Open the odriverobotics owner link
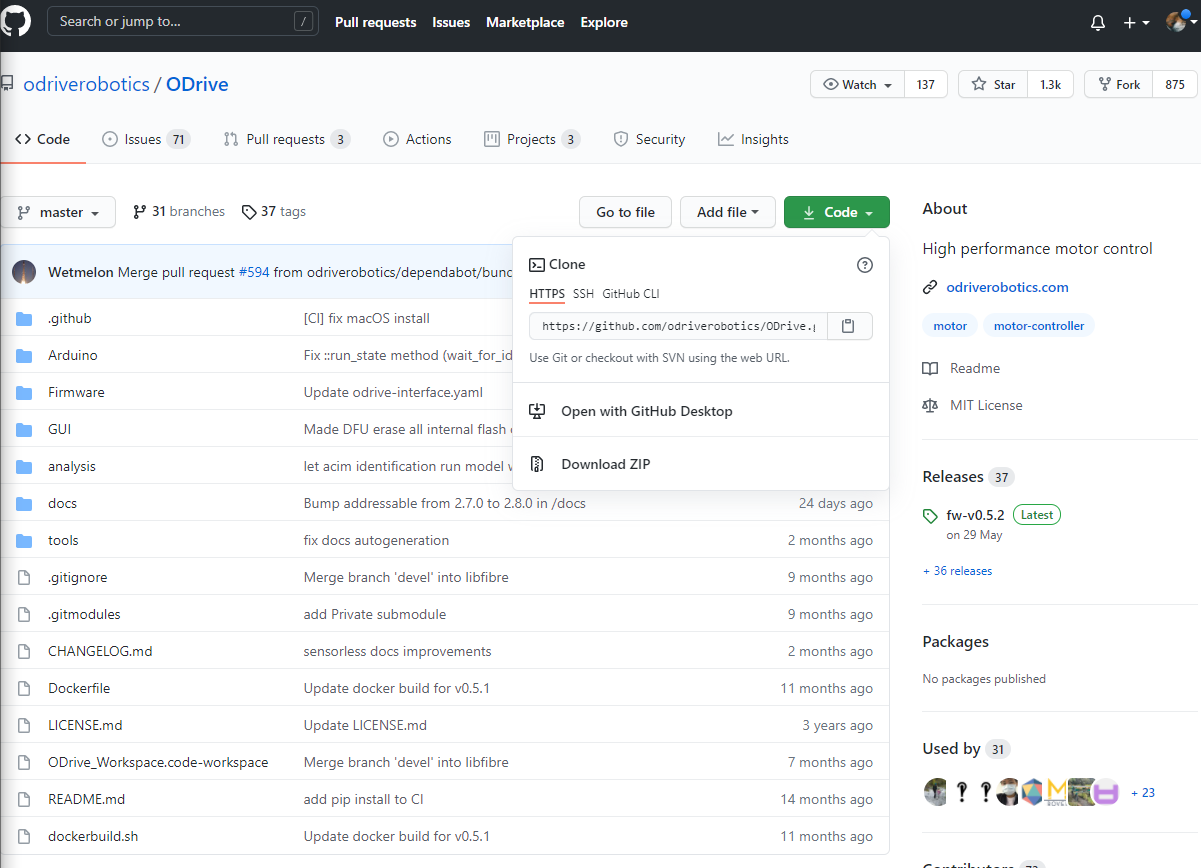This screenshot has width=1201, height=868. pyautogui.click(x=86, y=84)
